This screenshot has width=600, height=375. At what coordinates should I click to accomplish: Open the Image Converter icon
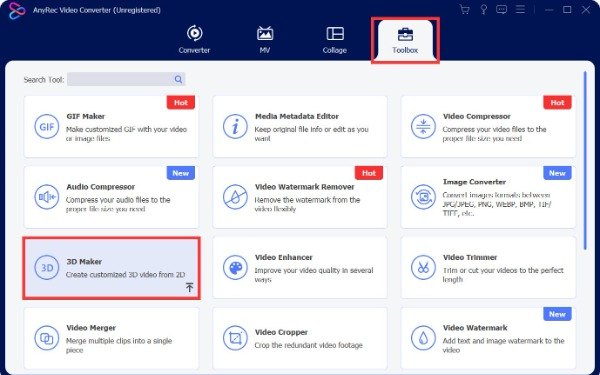point(423,197)
